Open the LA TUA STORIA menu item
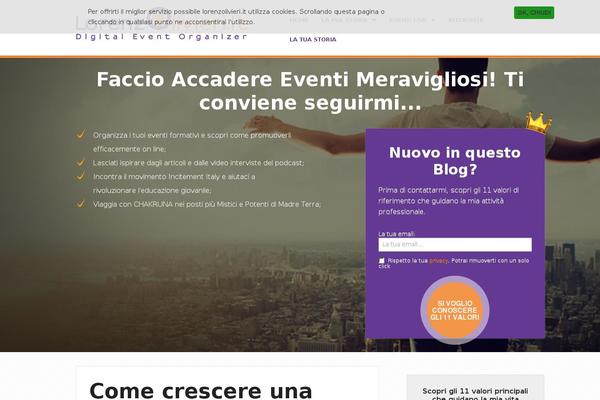Screen dimensions: 600x400 pyautogui.click(x=313, y=39)
